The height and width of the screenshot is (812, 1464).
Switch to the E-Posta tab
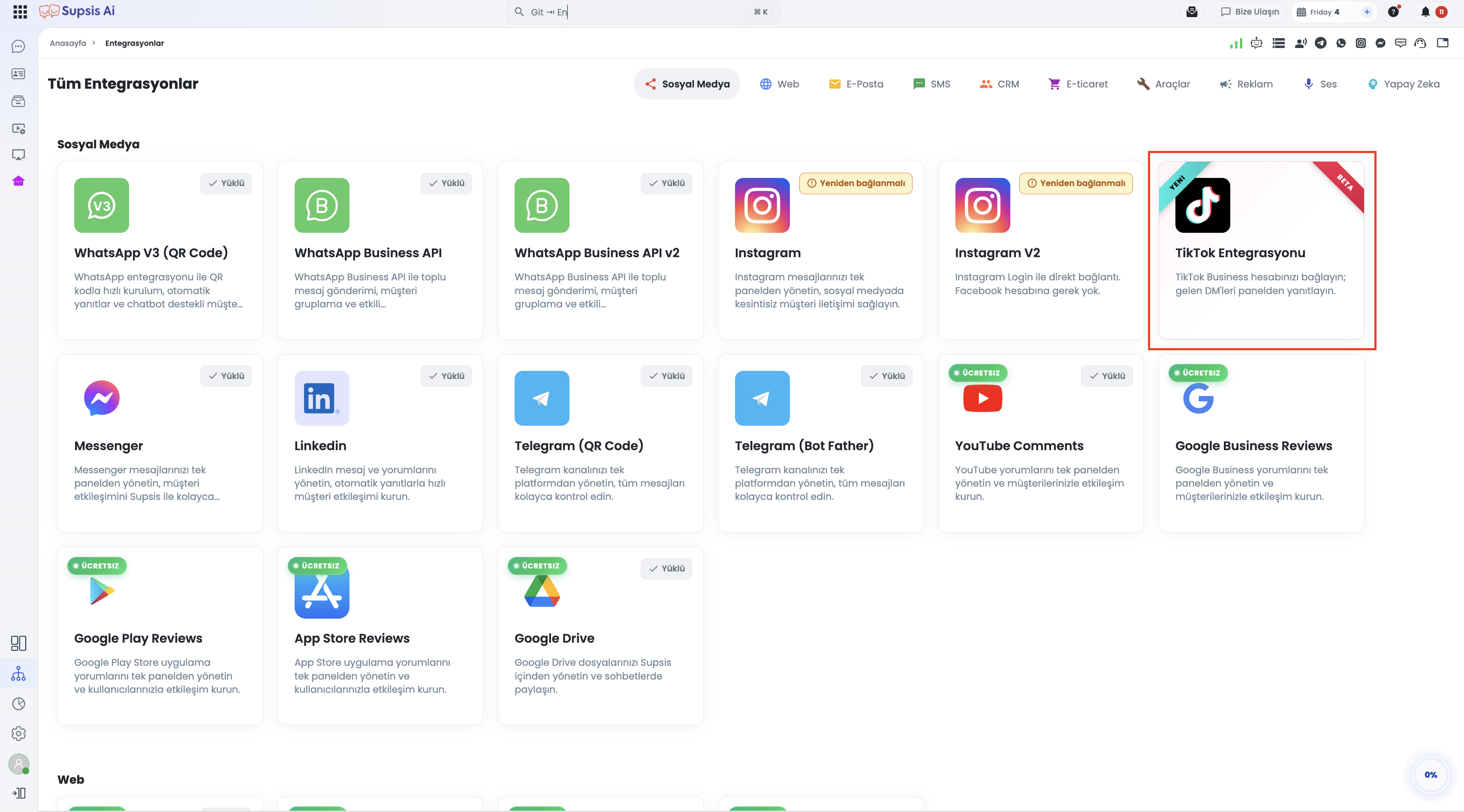(856, 84)
